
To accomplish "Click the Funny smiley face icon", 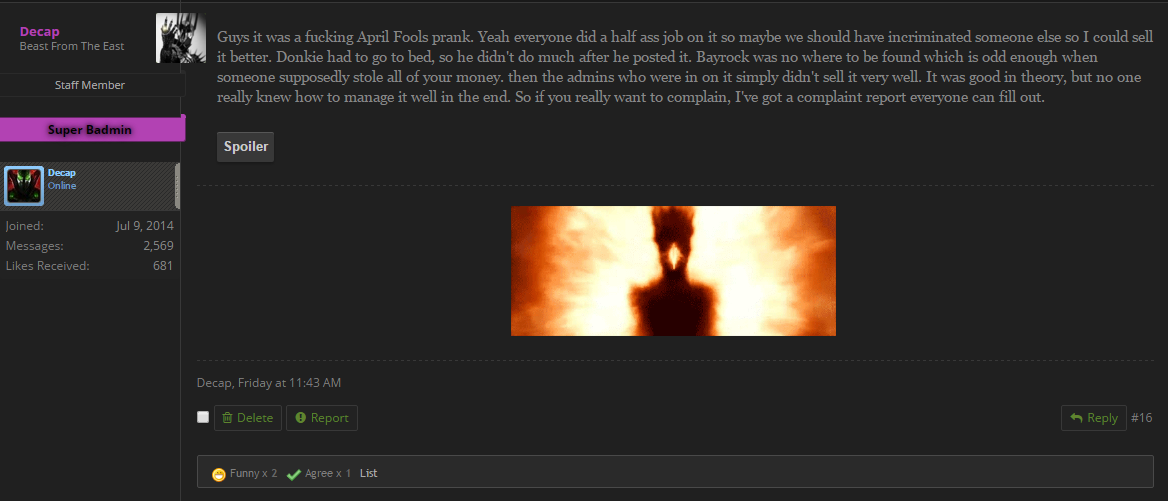I will point(218,474).
